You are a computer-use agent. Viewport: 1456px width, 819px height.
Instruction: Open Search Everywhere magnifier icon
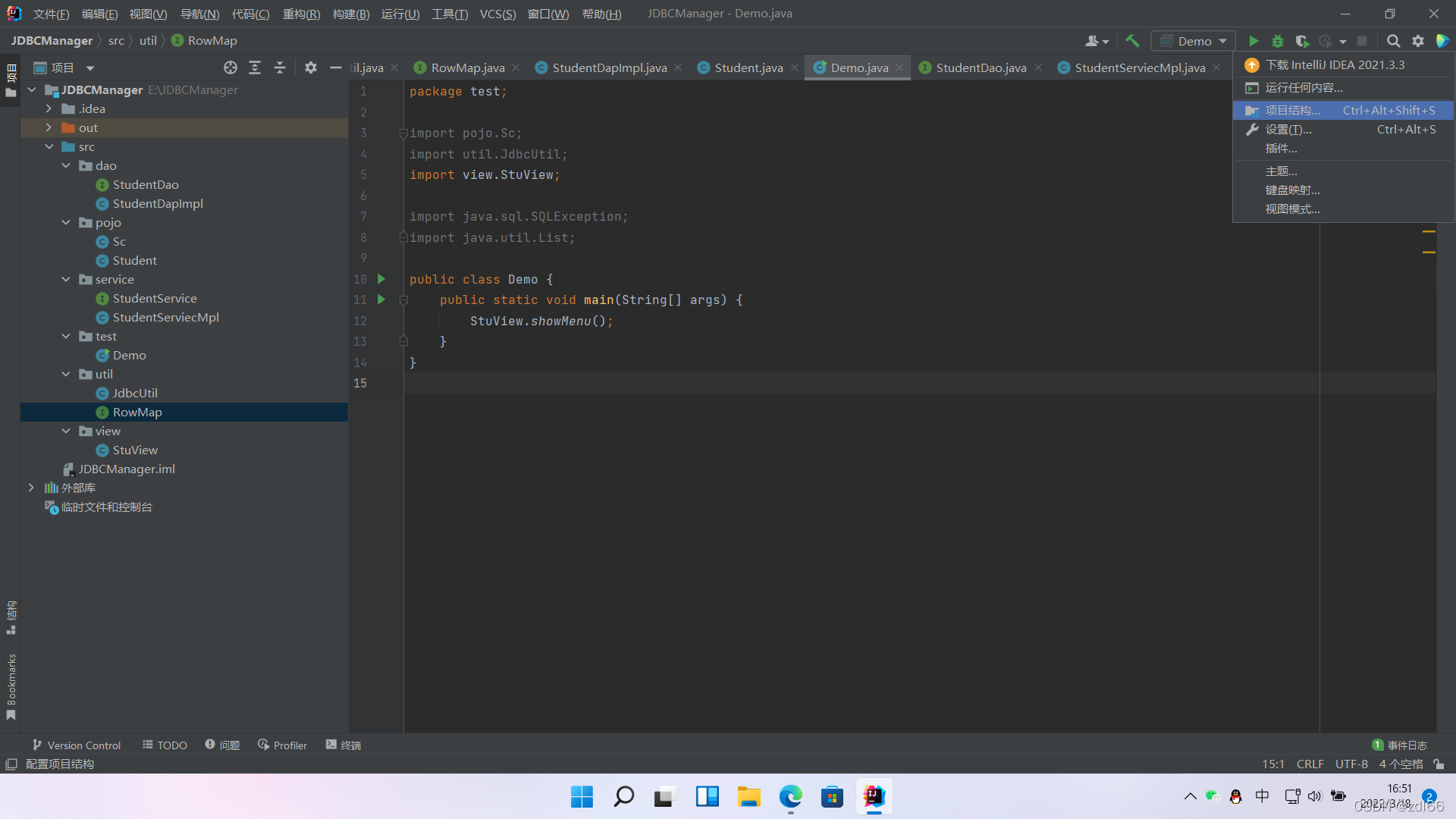[x=1393, y=41]
